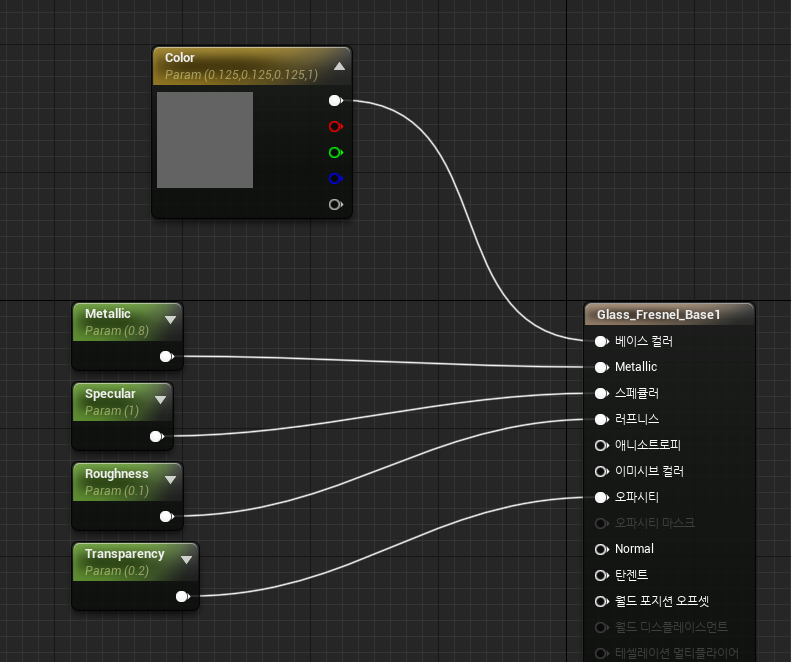Click the 이미시브 컬러 label
Screen dimensions: 791x662
pyautogui.click(x=649, y=471)
